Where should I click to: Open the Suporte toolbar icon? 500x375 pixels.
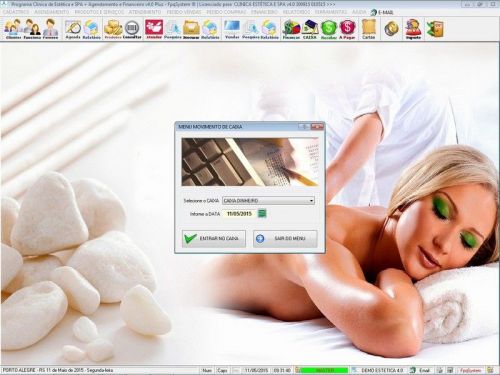(413, 29)
